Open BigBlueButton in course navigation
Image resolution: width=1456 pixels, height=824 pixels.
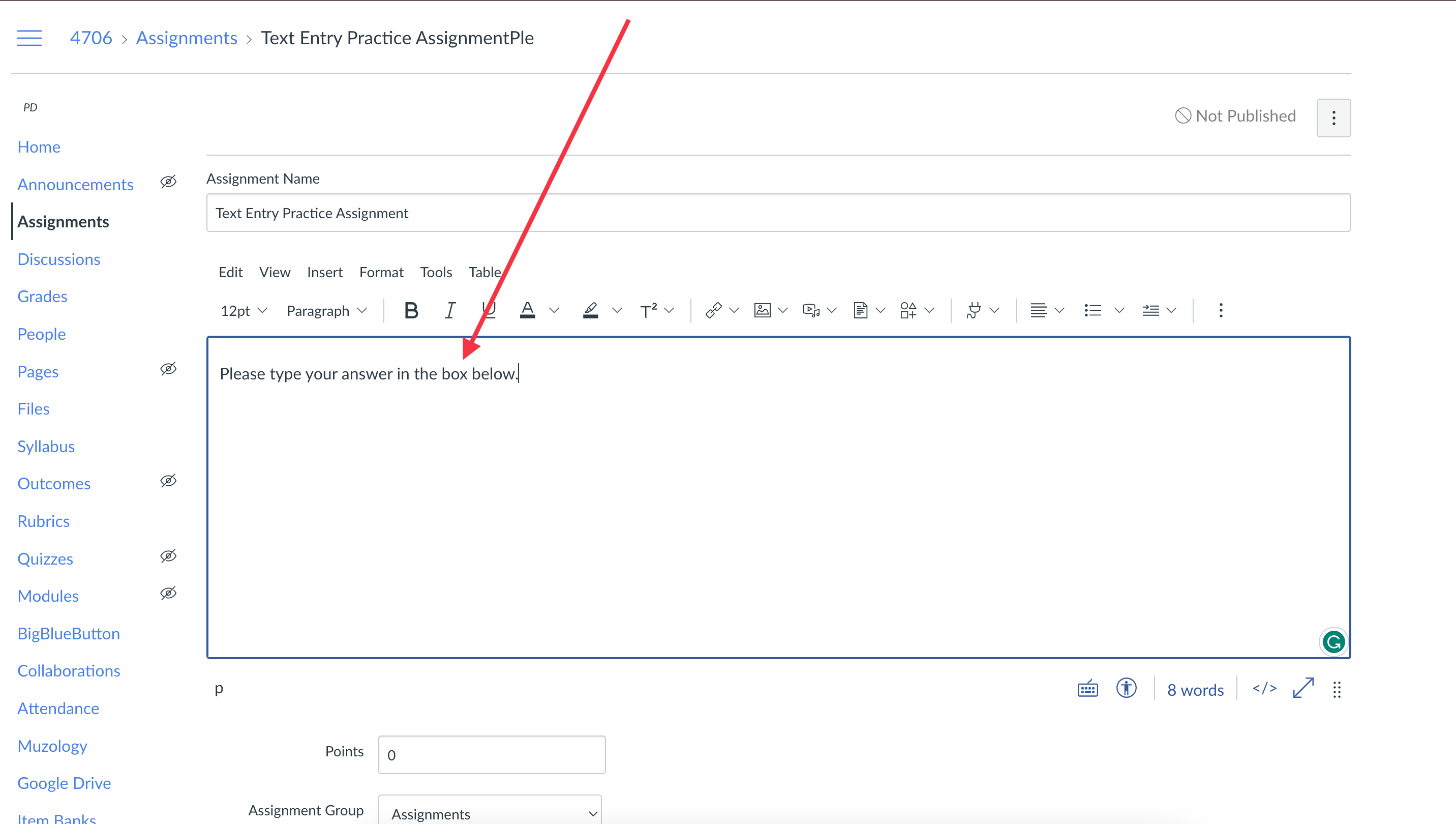coord(69,634)
